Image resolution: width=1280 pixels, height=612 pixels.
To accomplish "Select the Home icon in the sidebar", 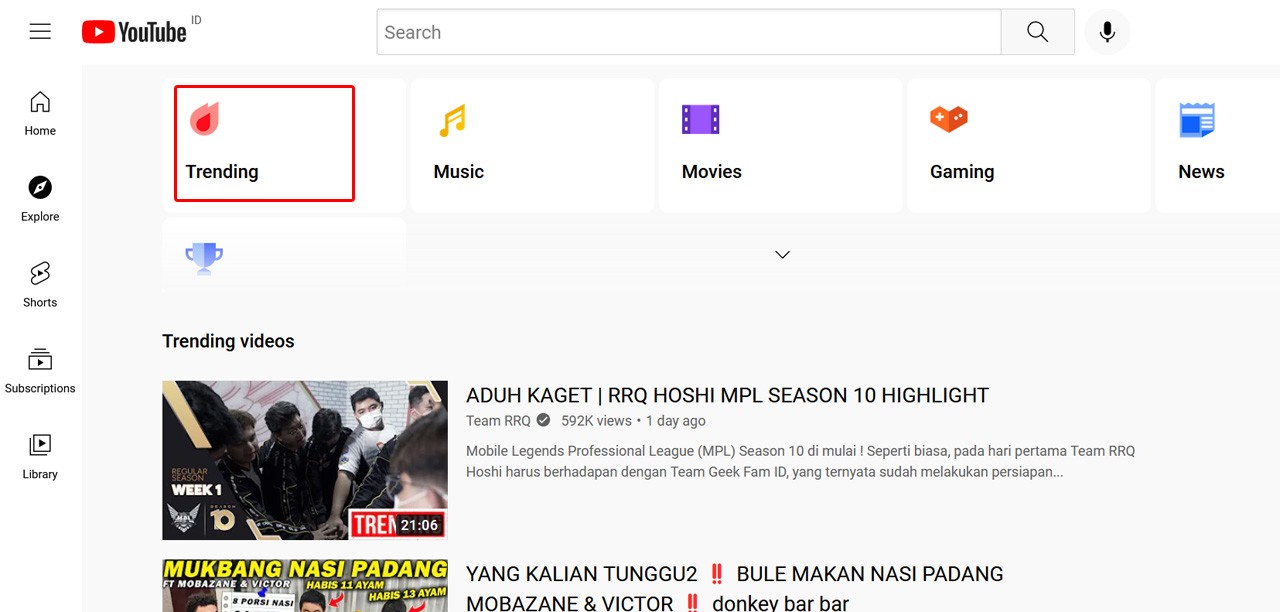I will (x=39, y=111).
